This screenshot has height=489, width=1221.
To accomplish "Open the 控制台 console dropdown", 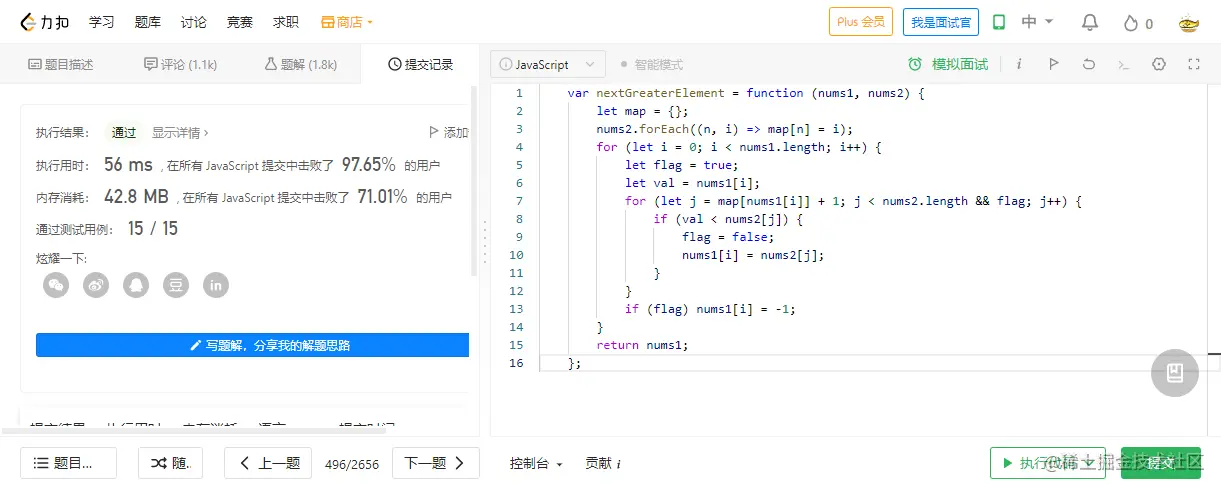I will [536, 464].
